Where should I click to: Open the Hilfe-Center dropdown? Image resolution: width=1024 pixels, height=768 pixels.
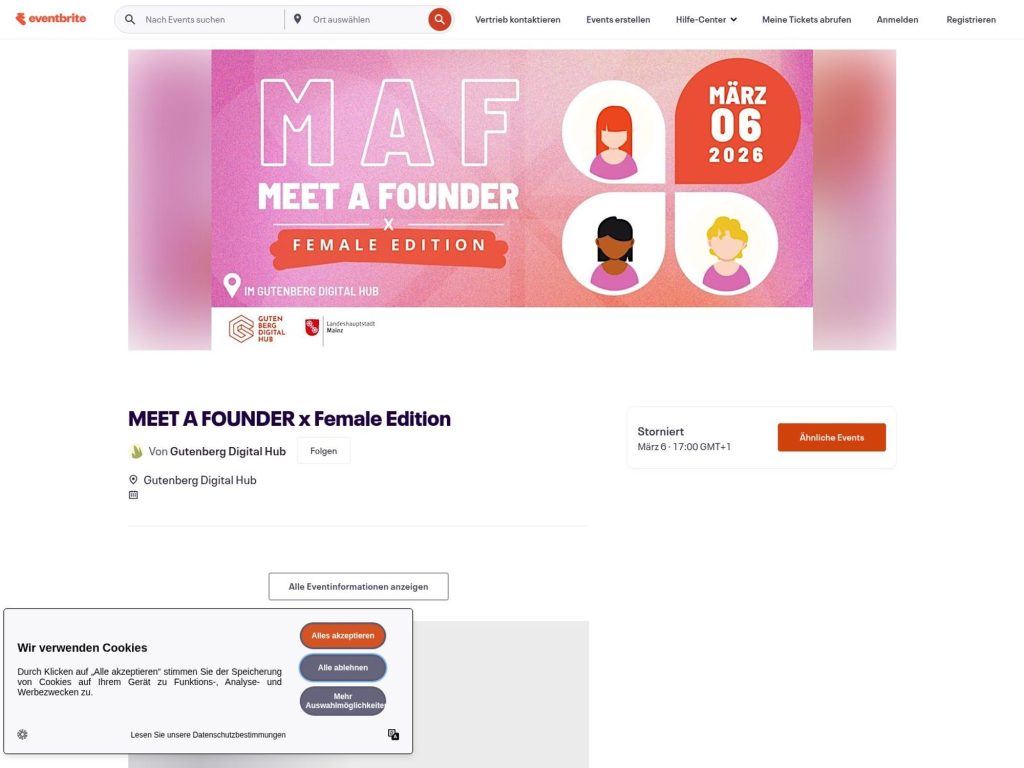[x=706, y=18]
